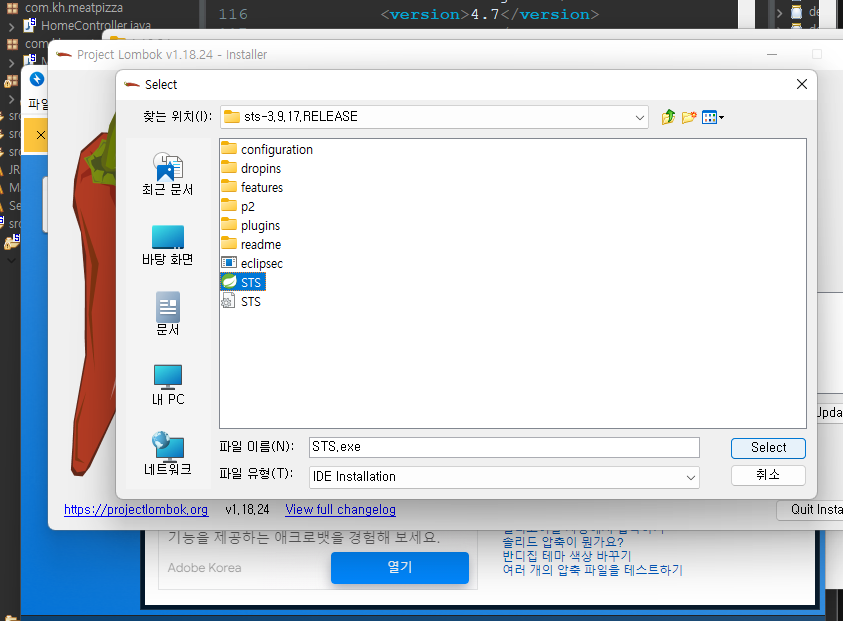
Task: Click the blue circular icon in background window
Action: coord(37,79)
